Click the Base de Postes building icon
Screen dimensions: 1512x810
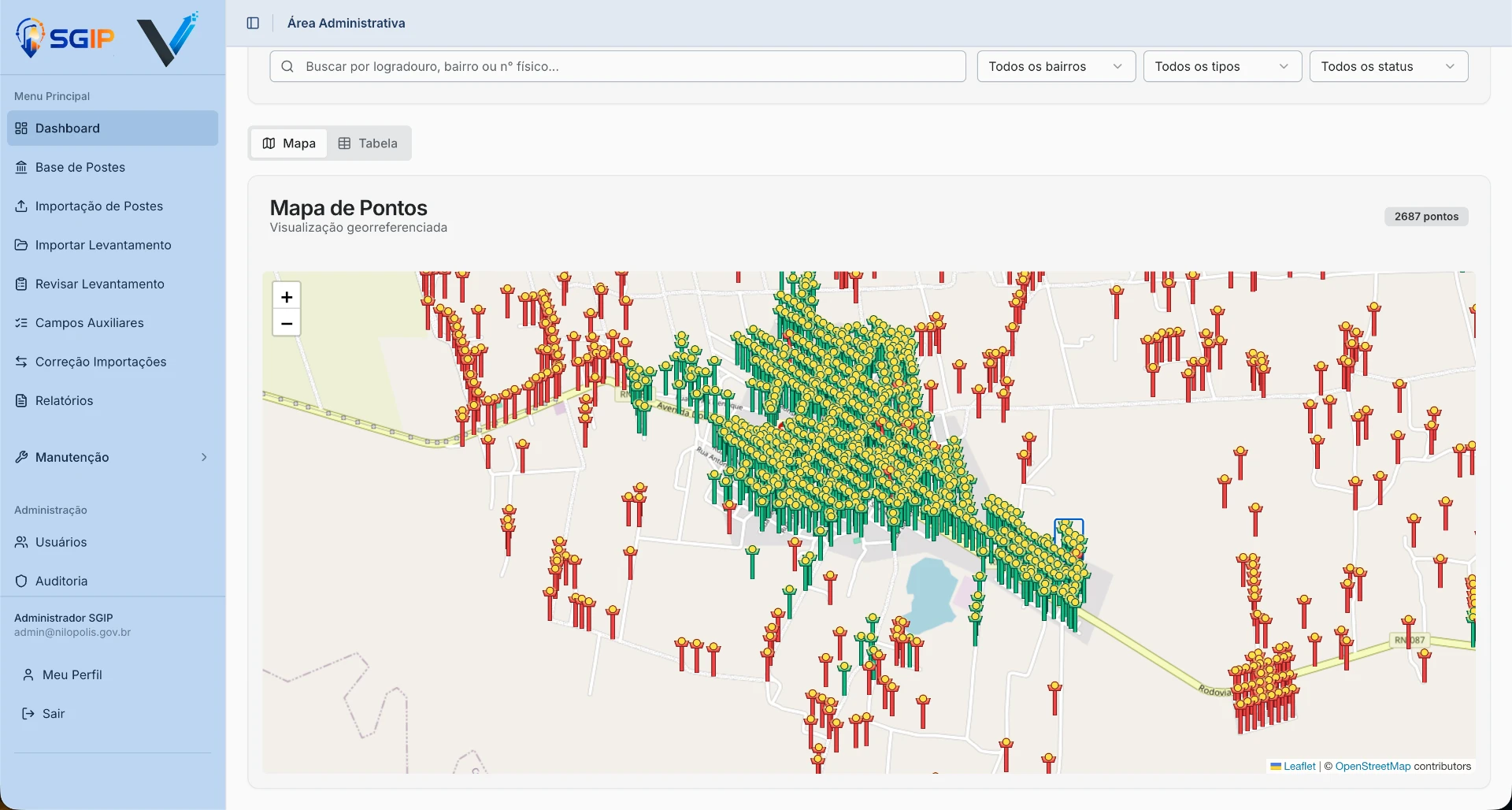[x=21, y=167]
